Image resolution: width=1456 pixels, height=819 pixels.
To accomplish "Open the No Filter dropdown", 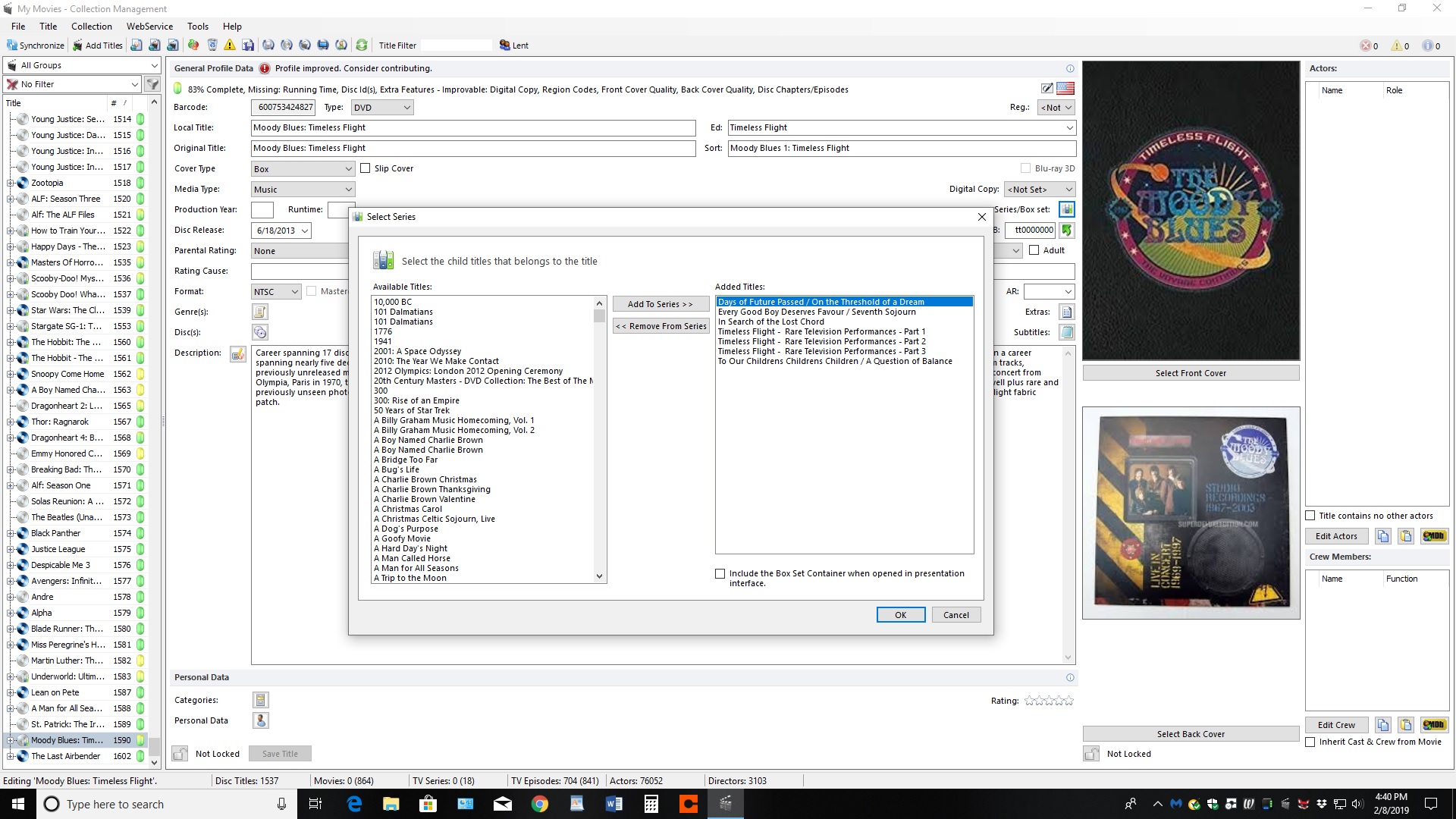I will 73,84.
